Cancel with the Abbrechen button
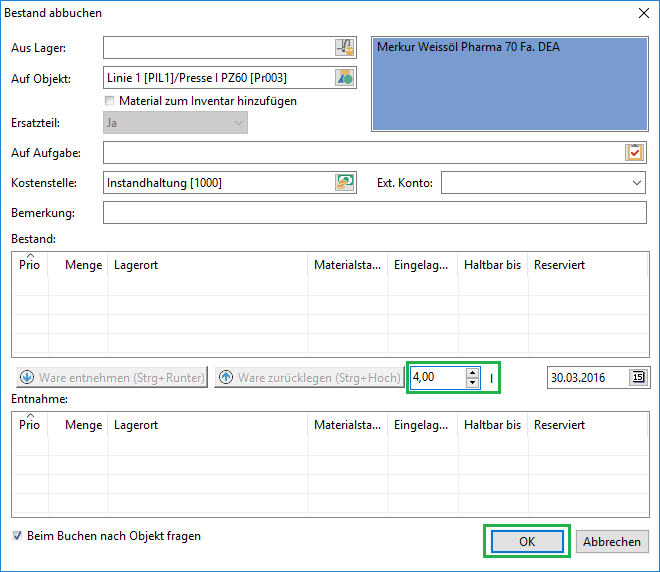Viewport: 660px width, 572px height. click(612, 541)
